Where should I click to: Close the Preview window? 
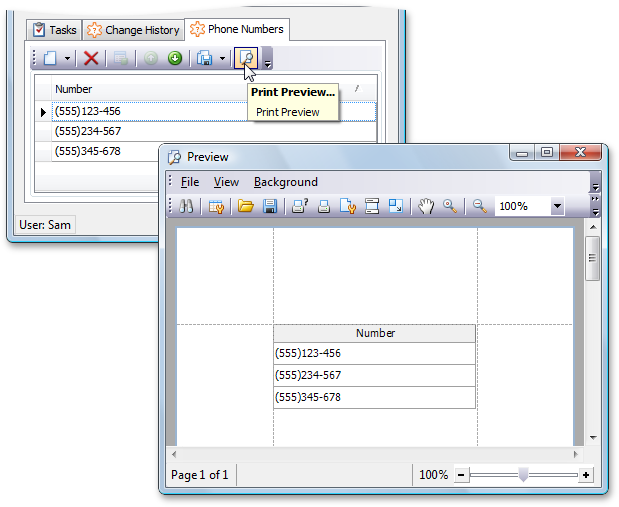(580, 152)
